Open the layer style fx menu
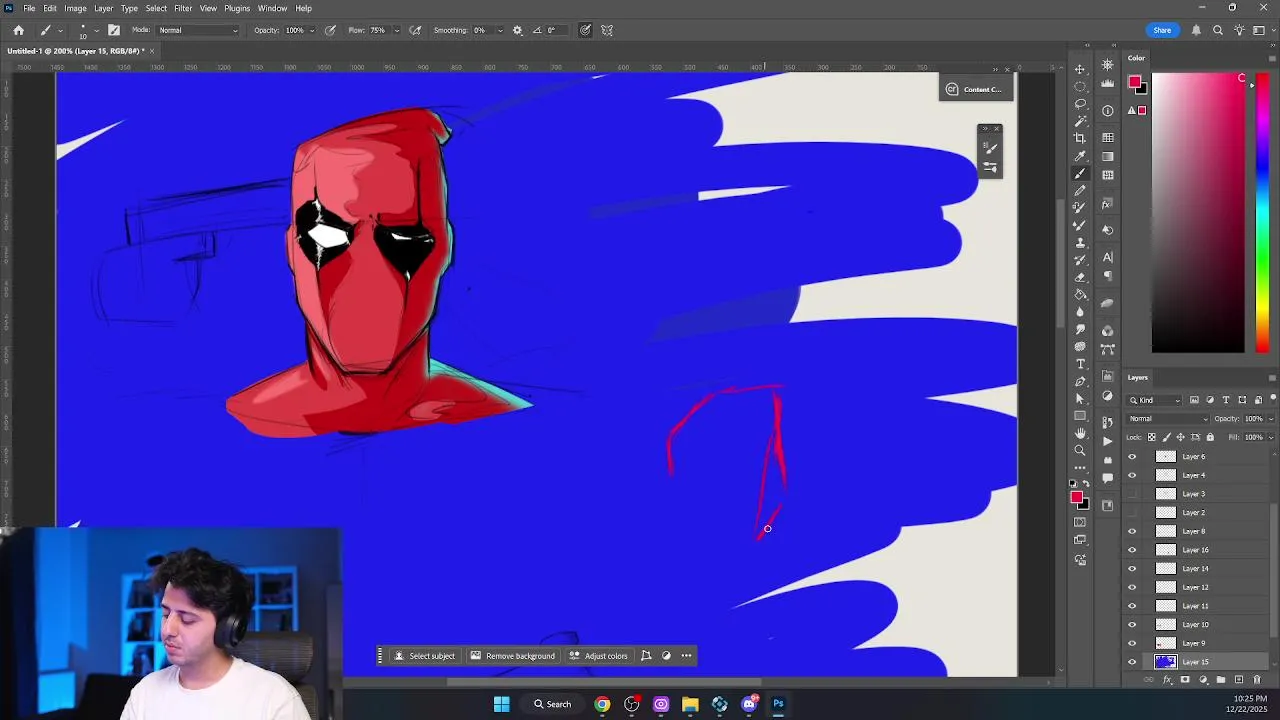This screenshot has height=720, width=1280. point(1167,680)
